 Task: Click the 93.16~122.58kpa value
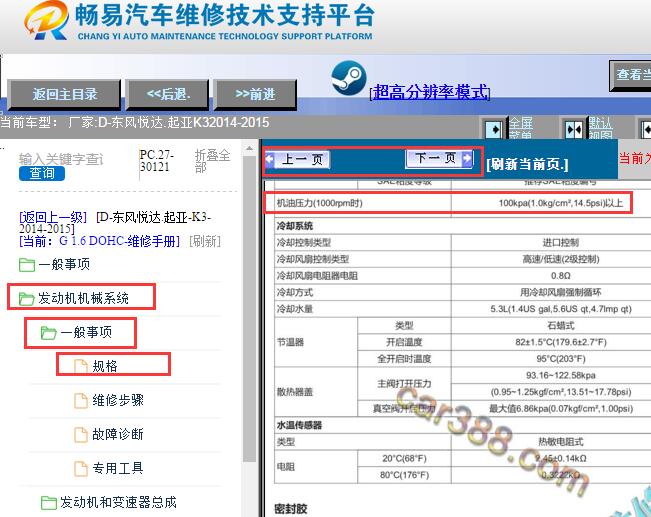coord(561,375)
